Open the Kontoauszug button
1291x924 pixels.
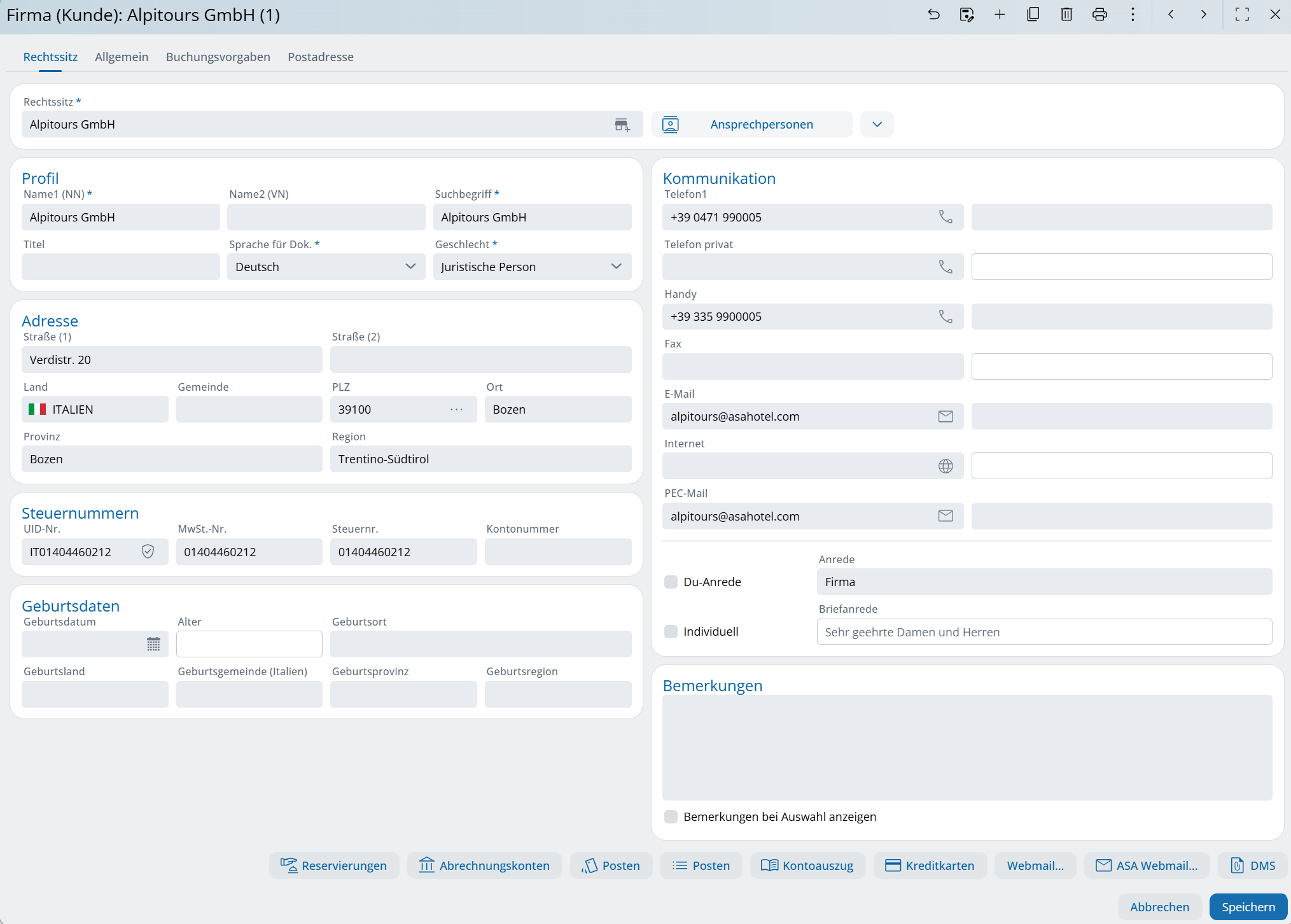click(807, 865)
